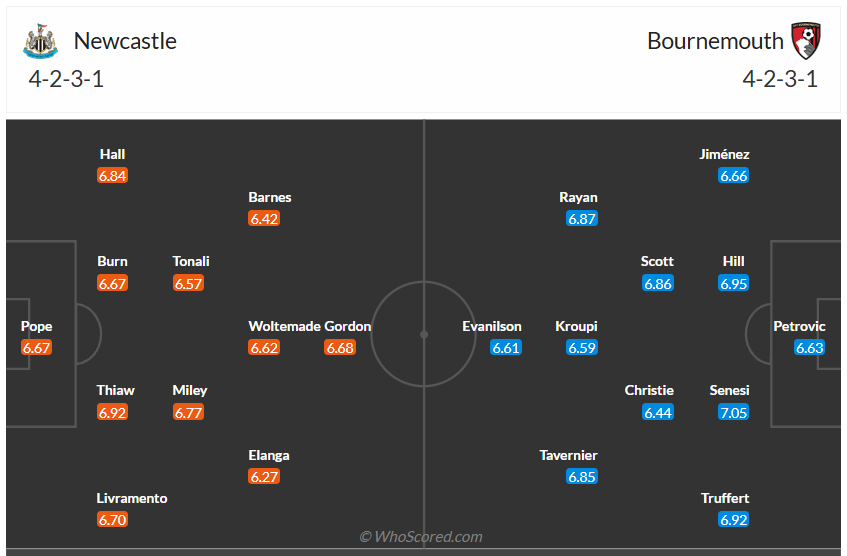
Task: Select Hall's 6.84 rating badge
Action: click(x=113, y=176)
